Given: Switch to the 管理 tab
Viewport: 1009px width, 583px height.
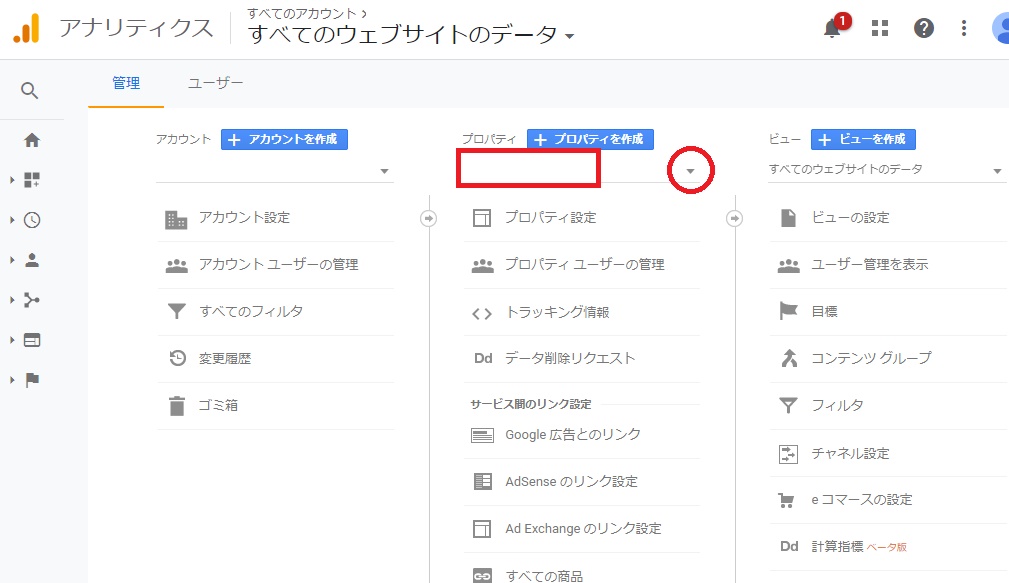Looking at the screenshot, I should 126,84.
